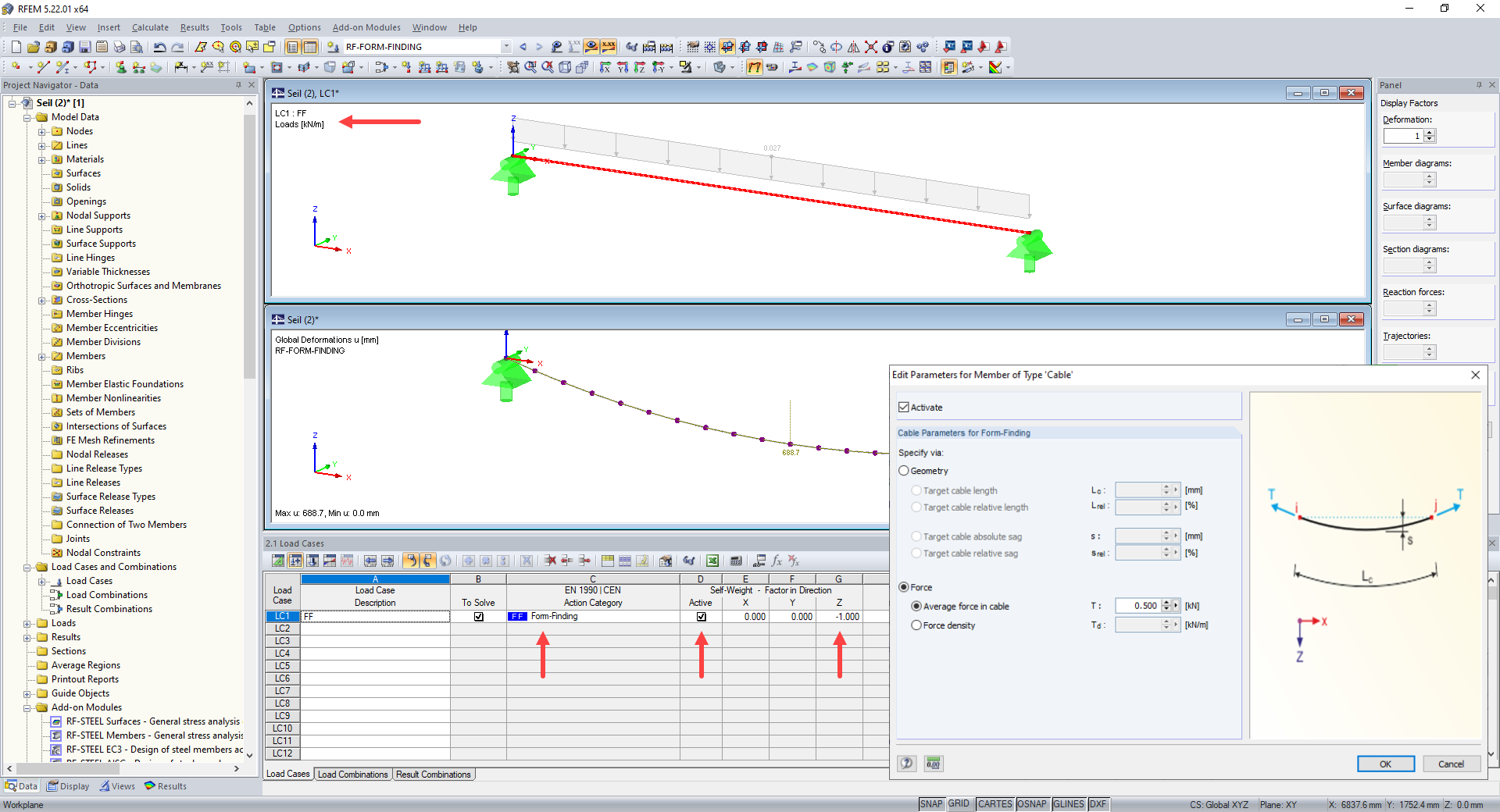This screenshot has height=812, width=1500.
Task: Open the New Project icon
Action: (15, 47)
